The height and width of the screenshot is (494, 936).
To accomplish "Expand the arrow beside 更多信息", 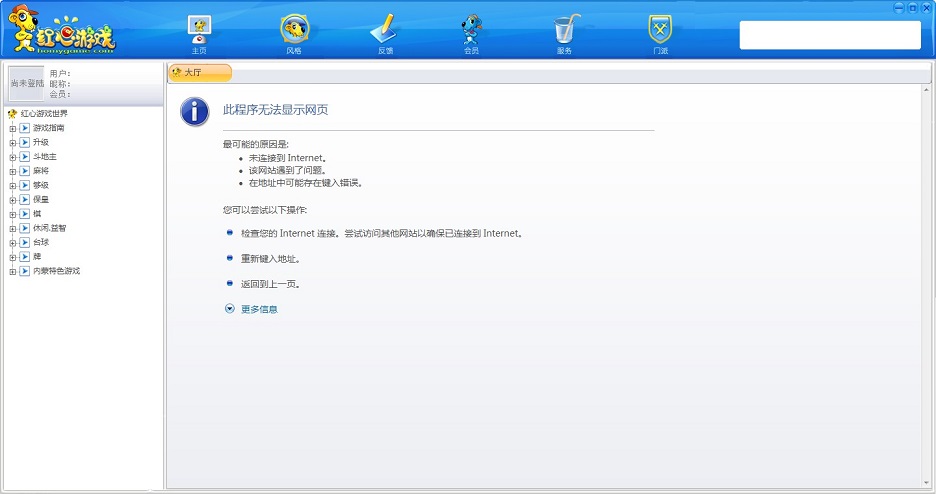I will pos(229,308).
